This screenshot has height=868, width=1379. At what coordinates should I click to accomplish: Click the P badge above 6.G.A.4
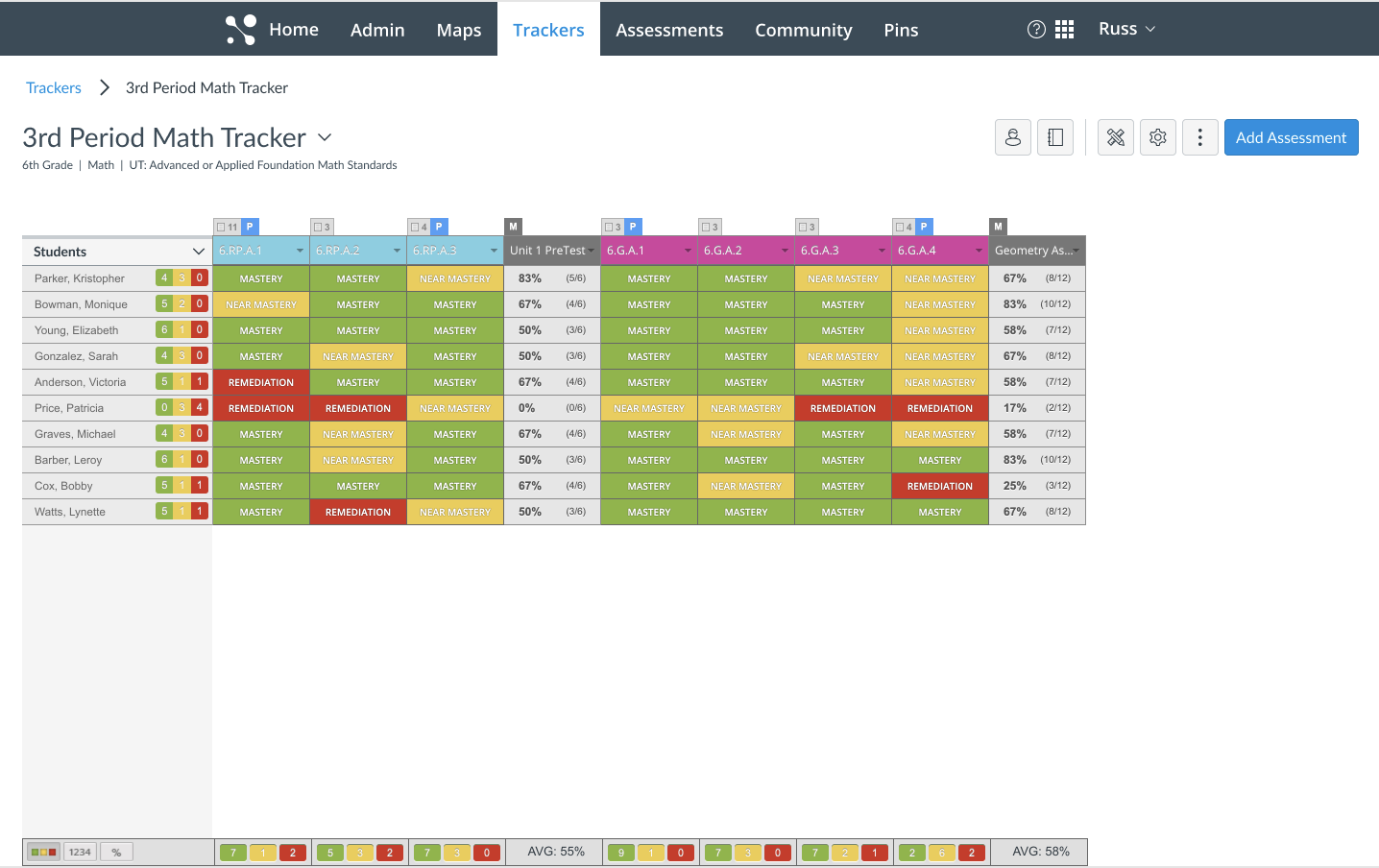924,227
